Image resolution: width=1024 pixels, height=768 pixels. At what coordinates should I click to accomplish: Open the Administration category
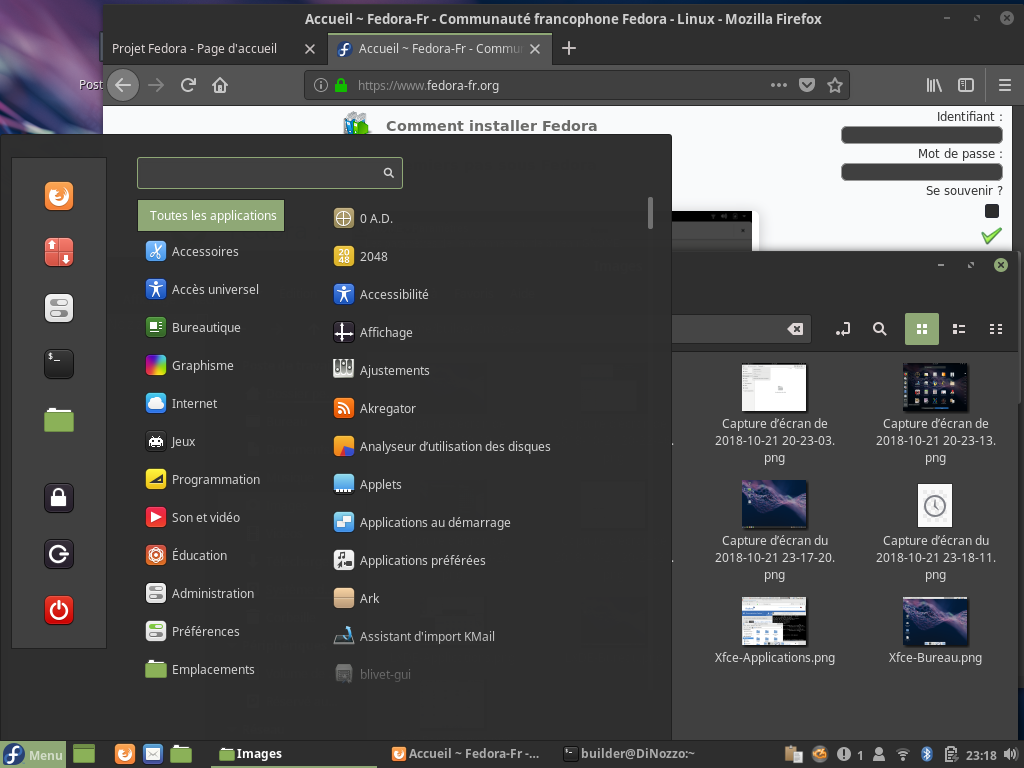(x=200, y=593)
